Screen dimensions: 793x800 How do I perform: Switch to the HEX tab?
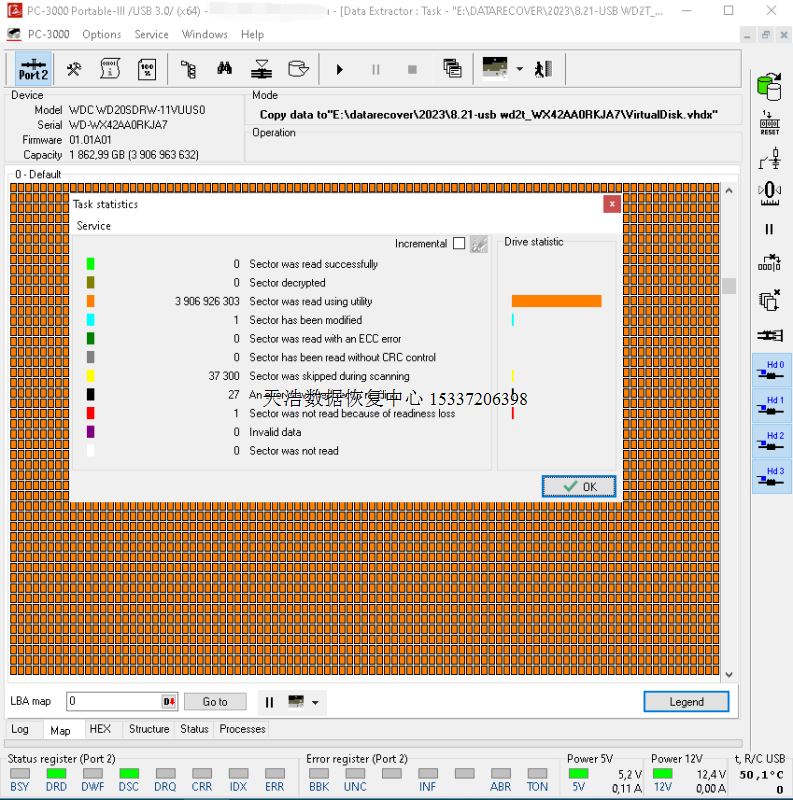(100, 729)
